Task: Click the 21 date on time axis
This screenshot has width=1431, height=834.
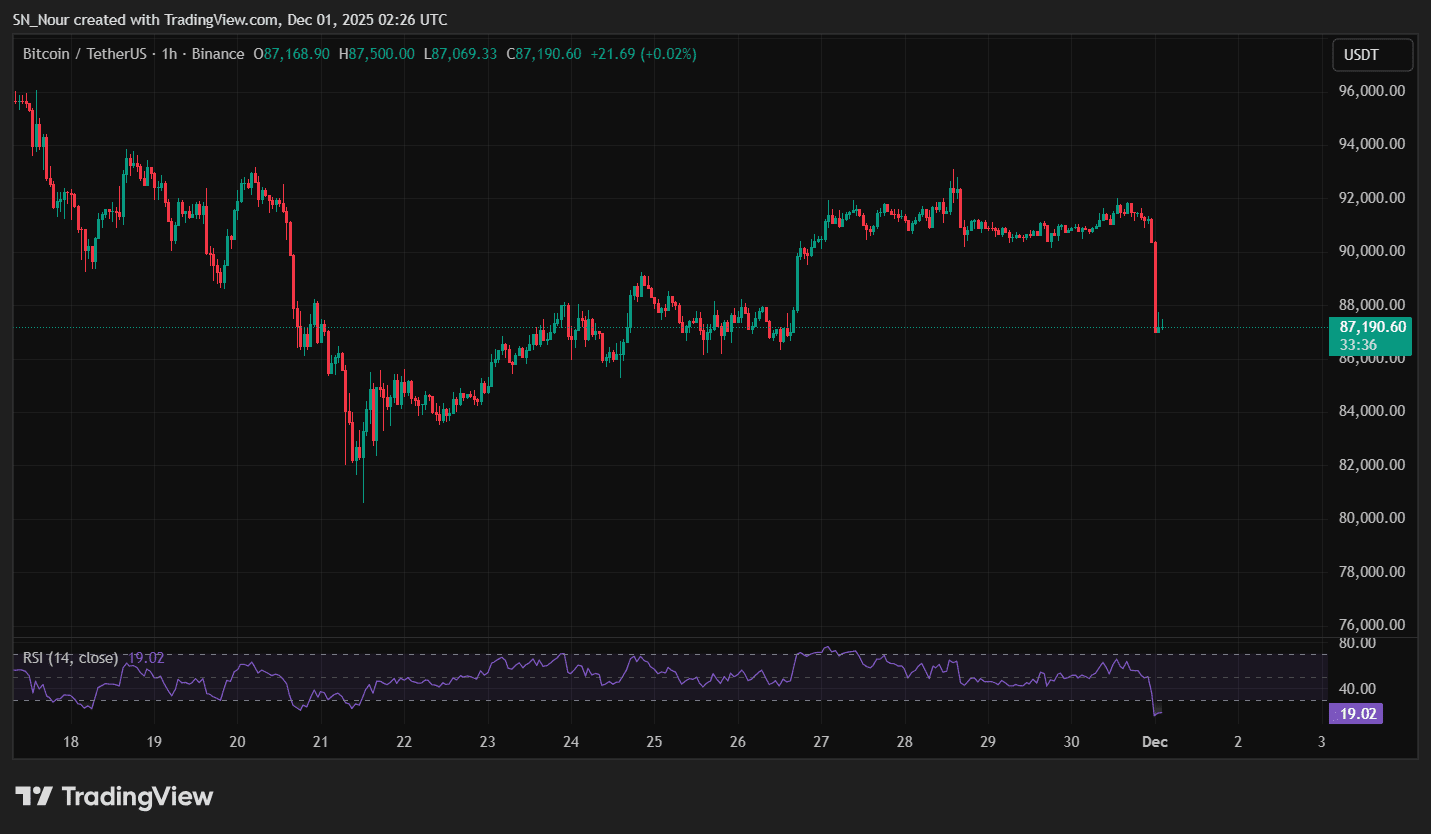Action: tap(321, 742)
